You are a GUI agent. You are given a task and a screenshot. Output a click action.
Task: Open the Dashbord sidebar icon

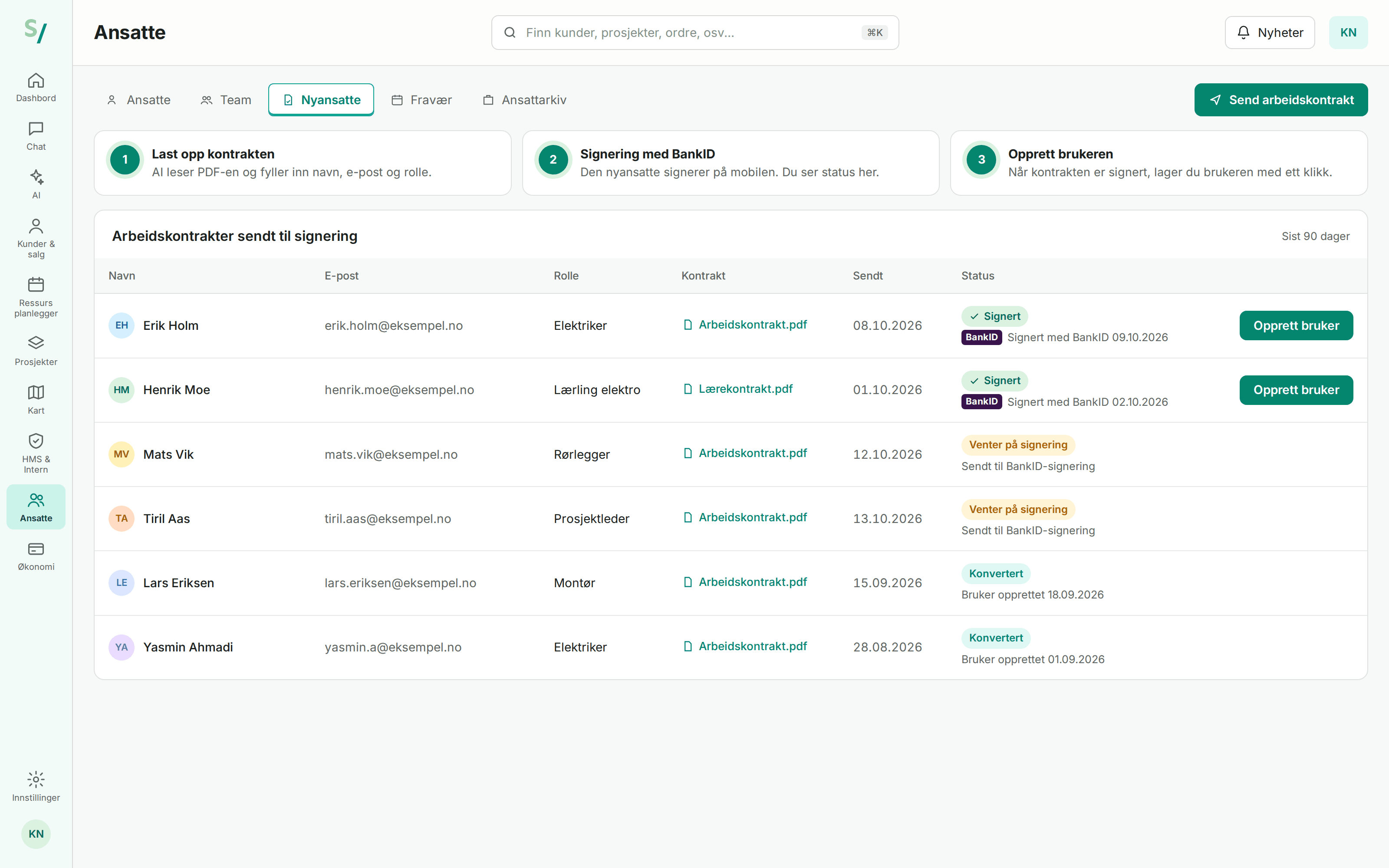[x=36, y=80]
